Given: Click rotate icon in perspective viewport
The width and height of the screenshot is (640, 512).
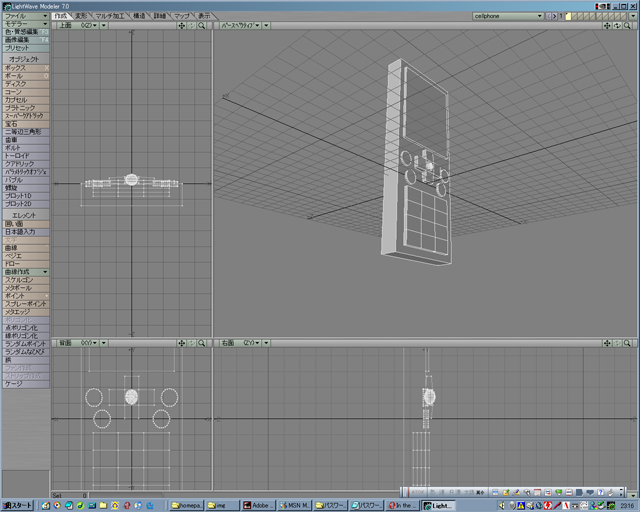Looking at the screenshot, I should point(617,25).
